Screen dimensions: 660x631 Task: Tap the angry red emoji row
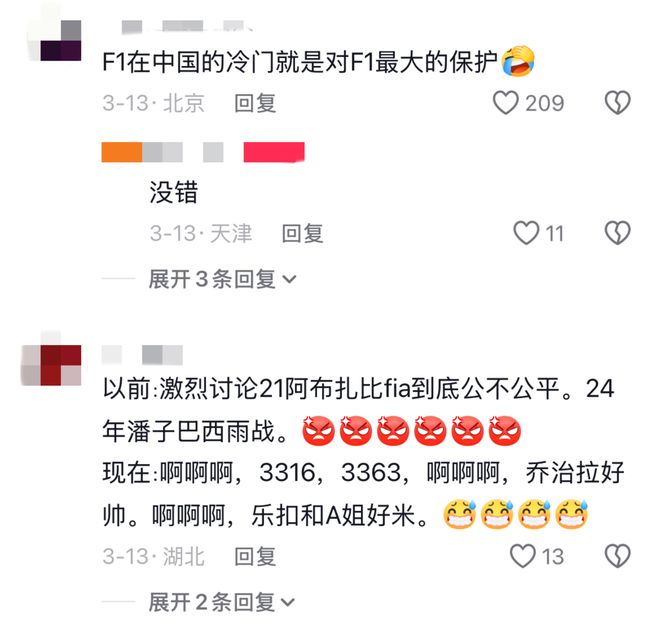tap(412, 431)
